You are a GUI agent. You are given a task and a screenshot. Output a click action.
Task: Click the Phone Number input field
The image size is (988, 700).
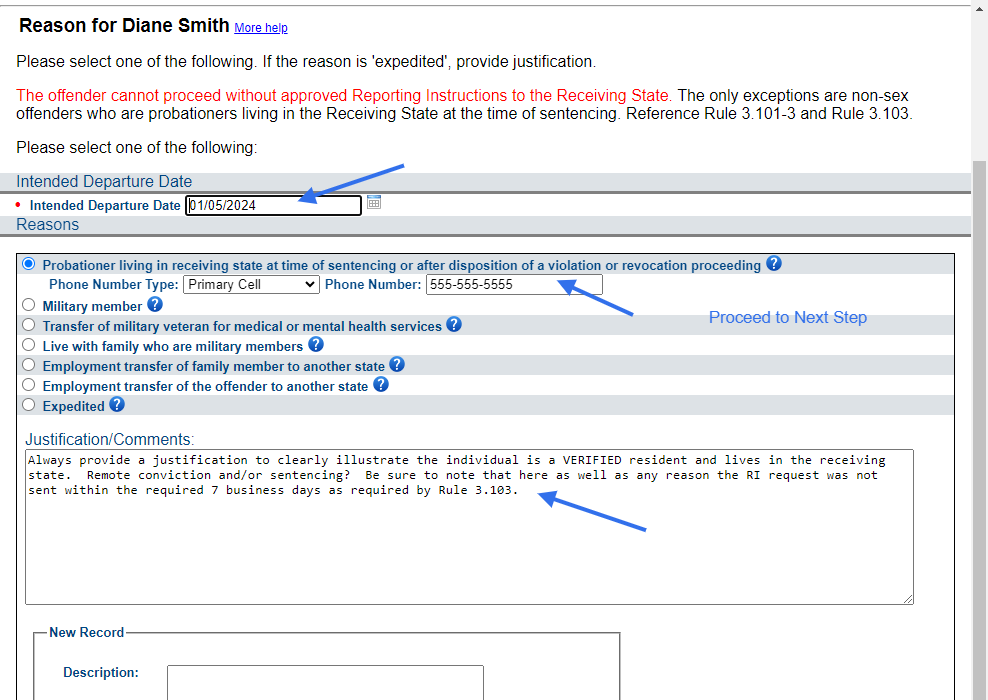(x=514, y=285)
